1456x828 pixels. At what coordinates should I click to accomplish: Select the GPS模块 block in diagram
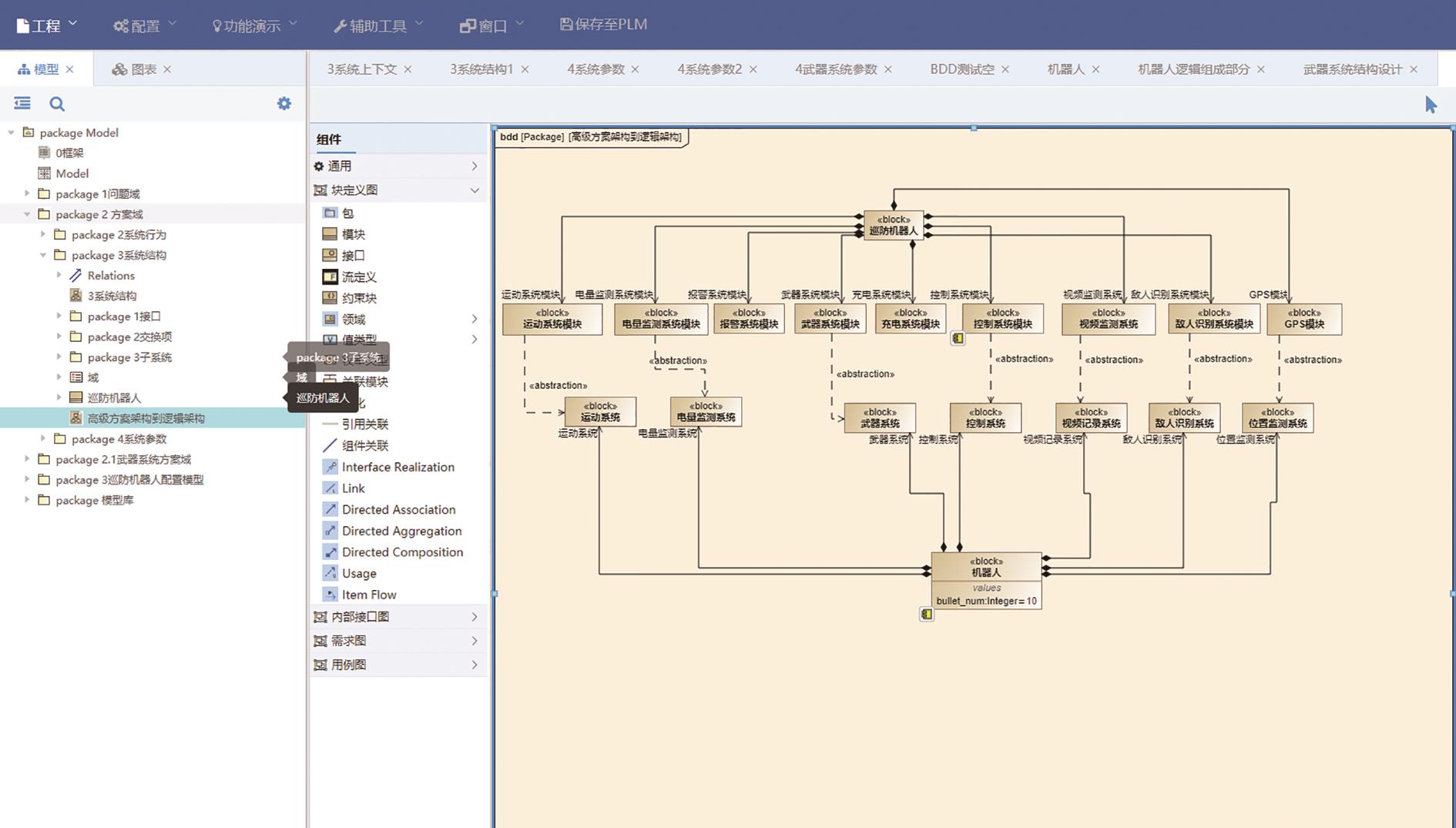1303,319
